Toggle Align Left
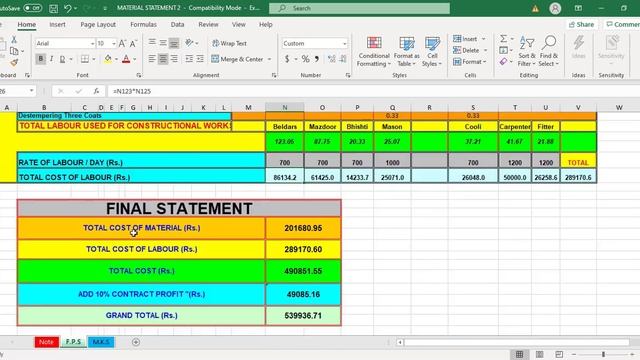Viewport: 640px width, 360px height. (152, 59)
